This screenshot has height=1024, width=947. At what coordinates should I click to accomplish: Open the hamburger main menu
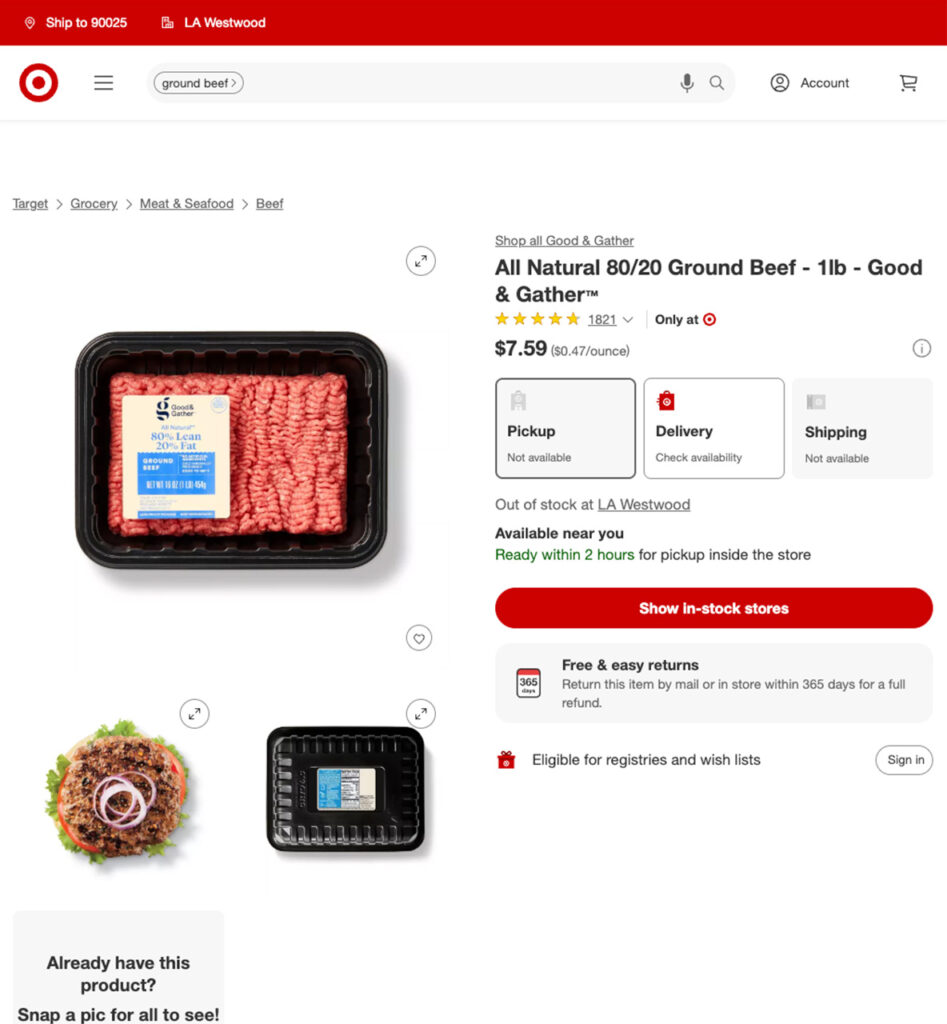103,83
